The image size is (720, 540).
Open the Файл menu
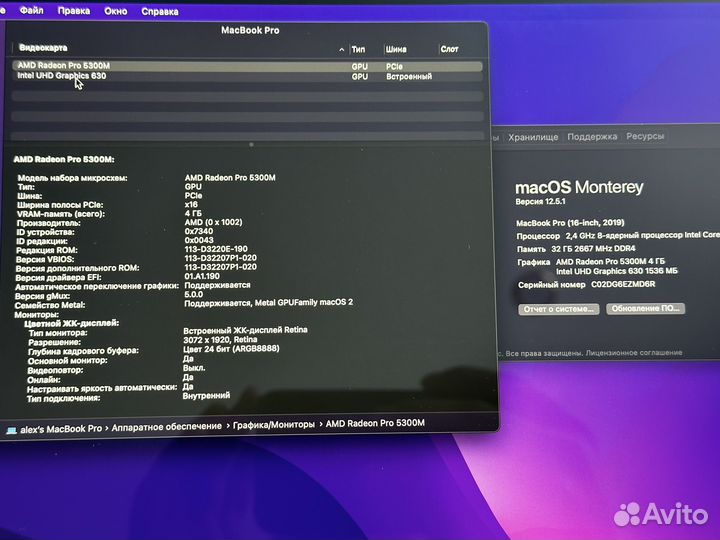[x=31, y=10]
